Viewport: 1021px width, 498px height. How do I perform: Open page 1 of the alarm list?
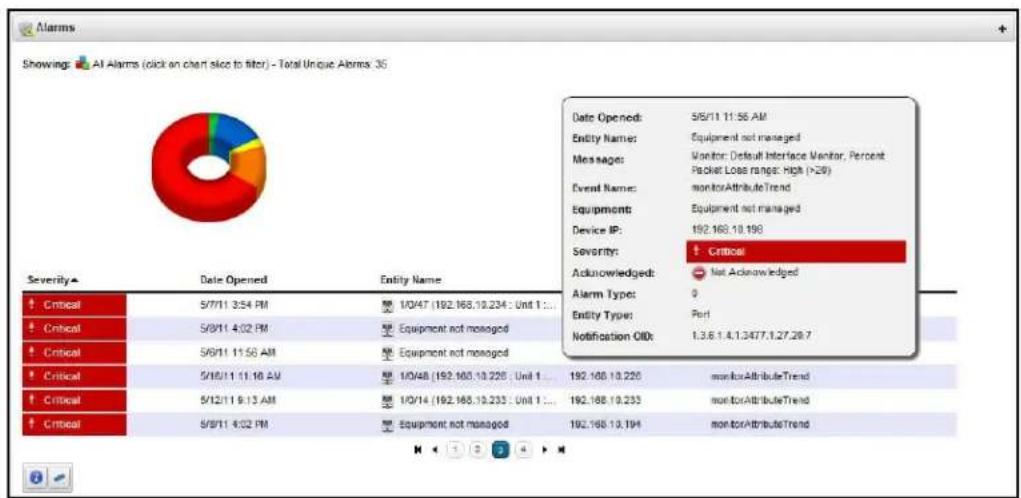pos(456,449)
